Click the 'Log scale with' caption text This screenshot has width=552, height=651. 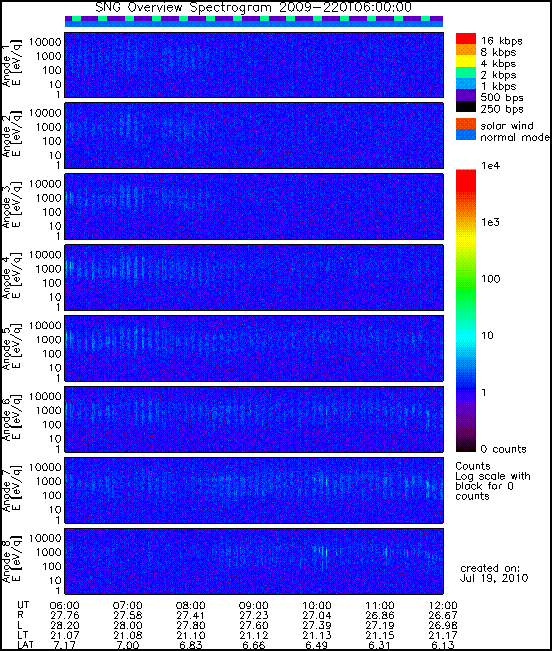[x=493, y=476]
